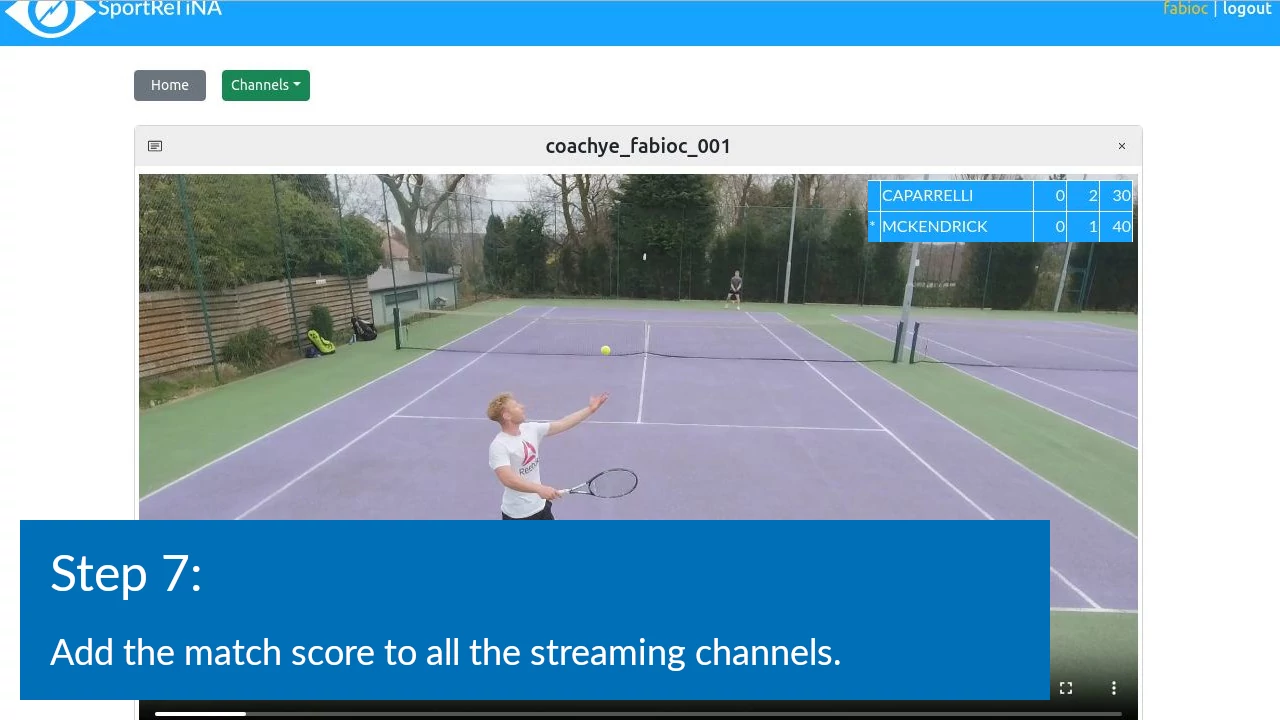Click CAPARRELLI's point score of 30
The image size is (1280, 720).
(x=1120, y=196)
